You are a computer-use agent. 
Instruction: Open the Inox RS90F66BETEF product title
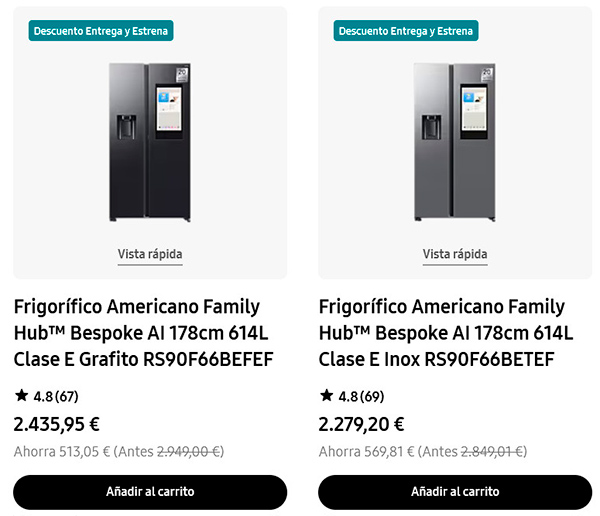pos(446,332)
